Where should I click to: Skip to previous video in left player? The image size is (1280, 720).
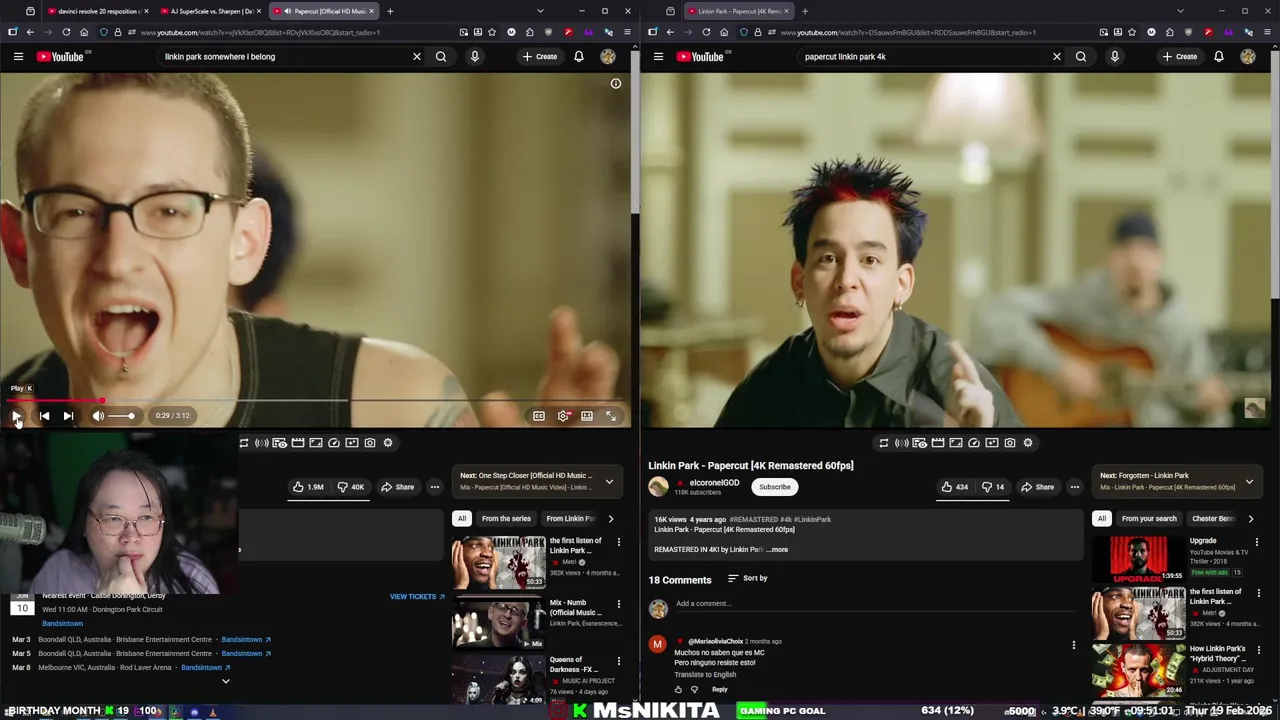tap(44, 416)
